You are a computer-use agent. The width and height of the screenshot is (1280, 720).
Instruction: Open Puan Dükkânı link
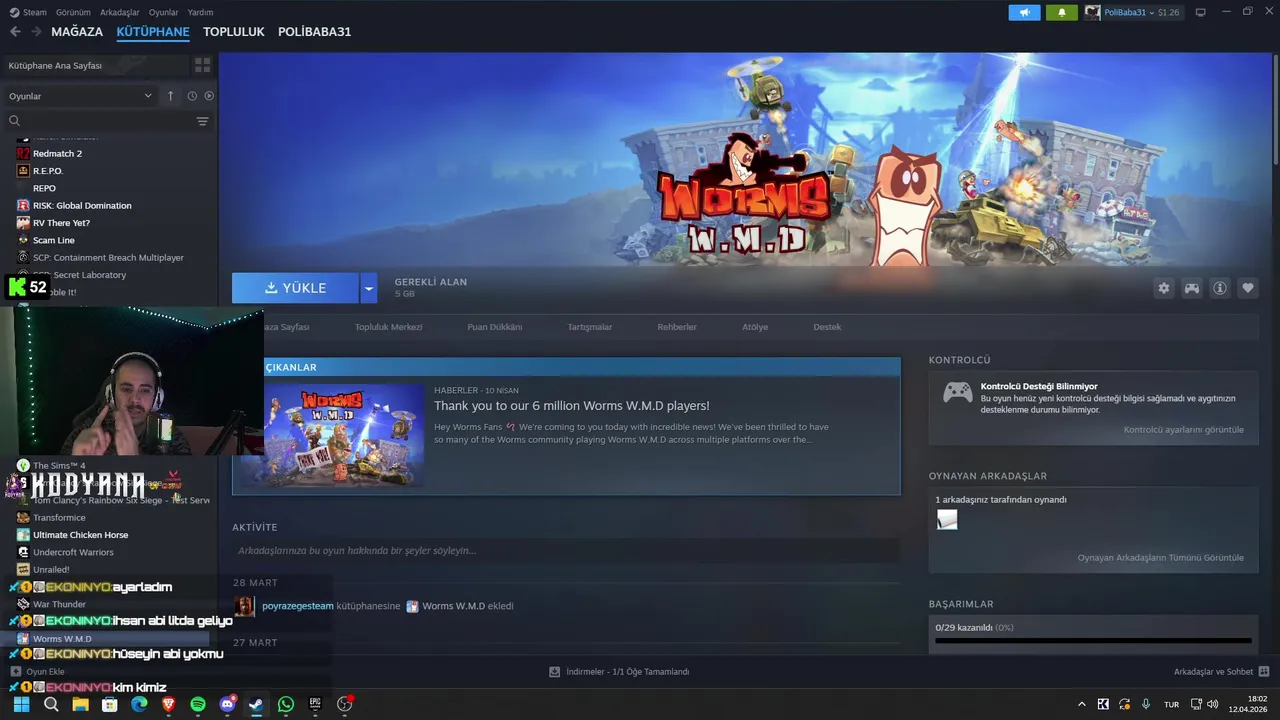pyautogui.click(x=495, y=327)
